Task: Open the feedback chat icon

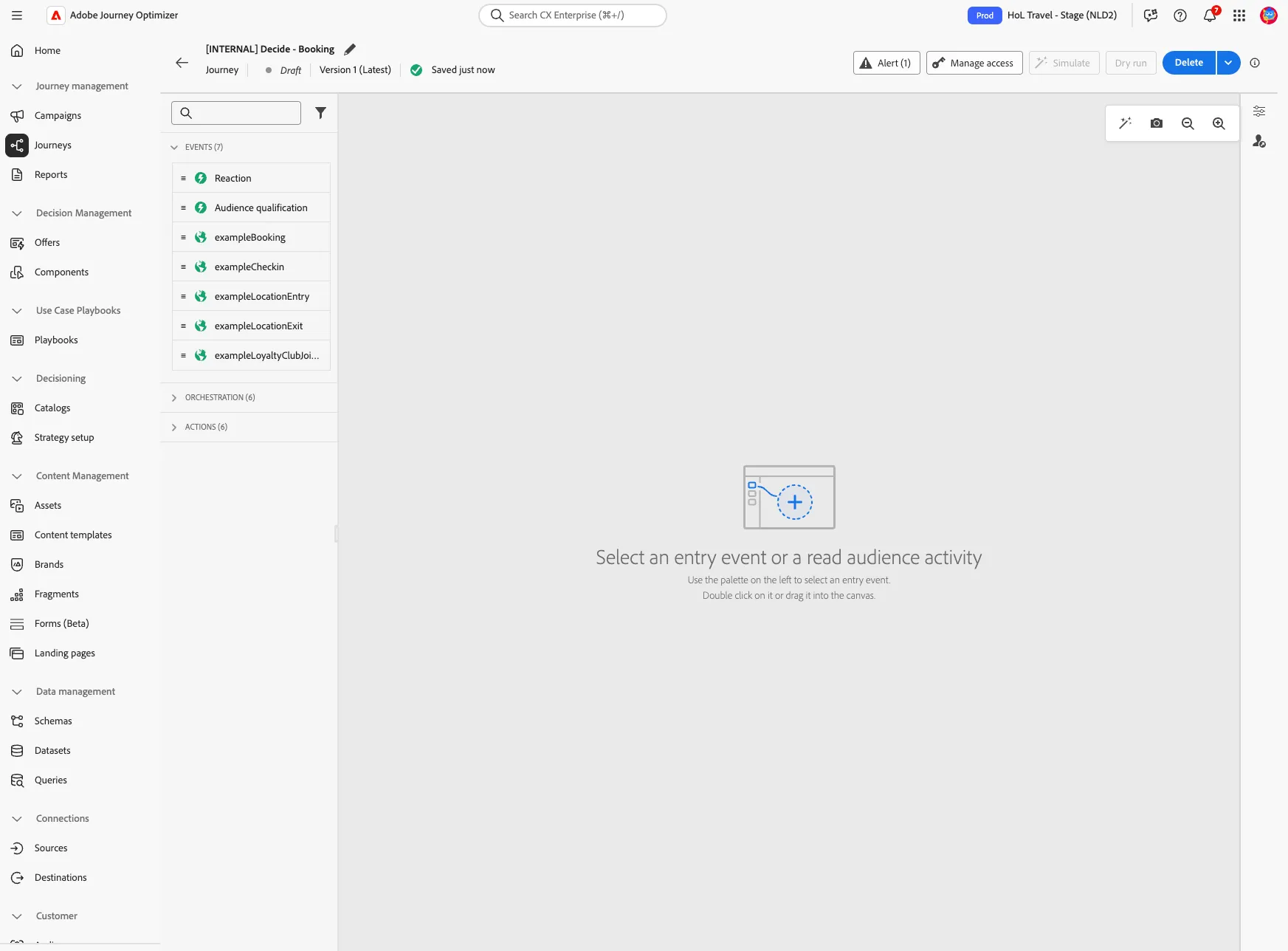Action: (1151, 16)
